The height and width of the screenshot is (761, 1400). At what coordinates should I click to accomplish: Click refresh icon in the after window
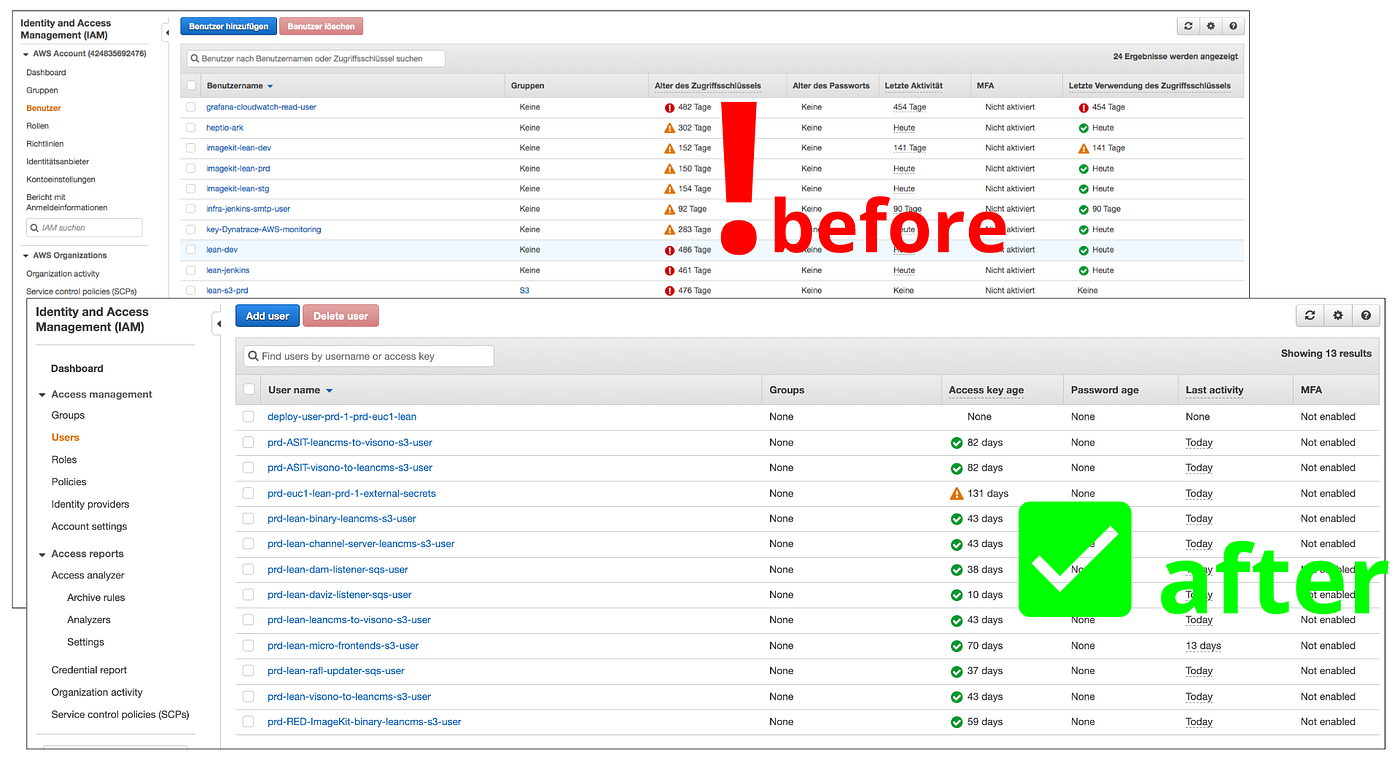[1309, 315]
